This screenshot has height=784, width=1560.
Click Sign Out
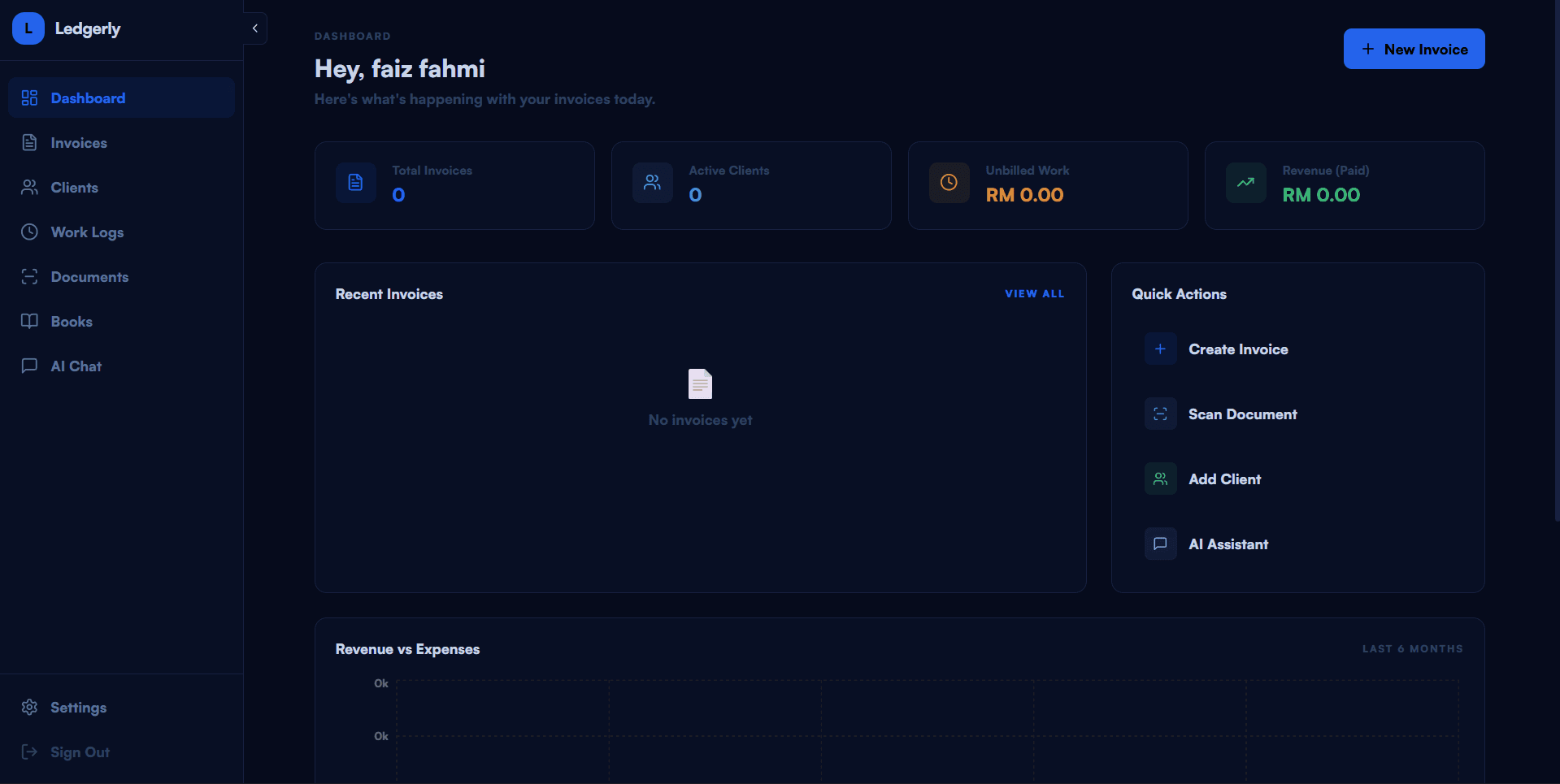[121, 752]
